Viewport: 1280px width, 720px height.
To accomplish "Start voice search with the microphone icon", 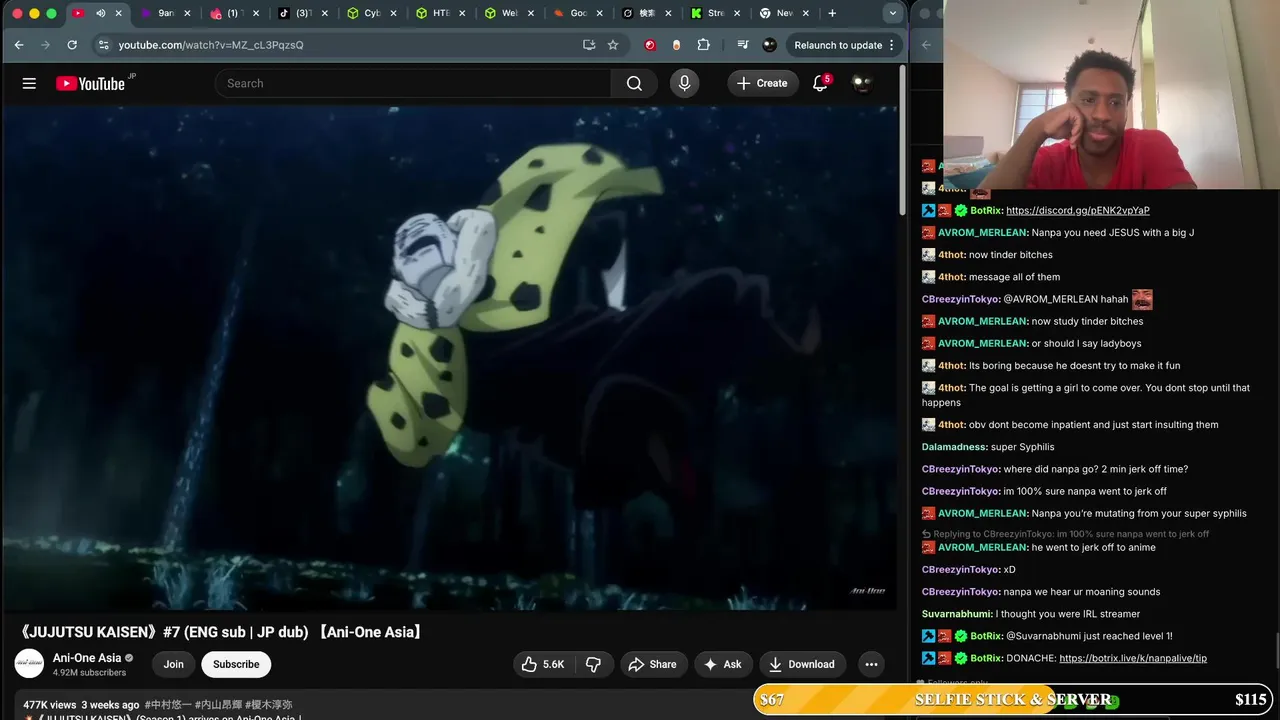I will point(684,84).
